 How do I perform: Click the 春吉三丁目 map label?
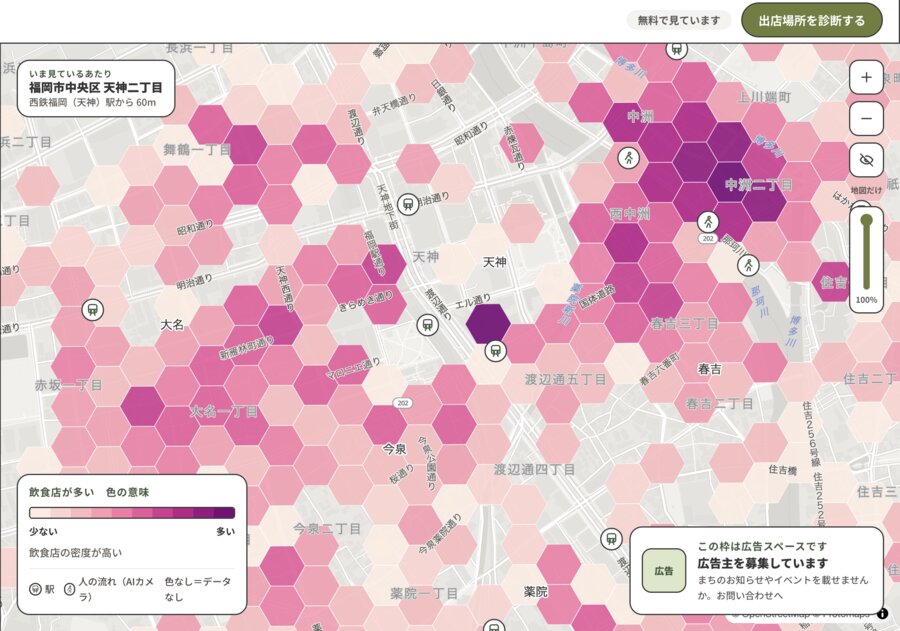684,323
